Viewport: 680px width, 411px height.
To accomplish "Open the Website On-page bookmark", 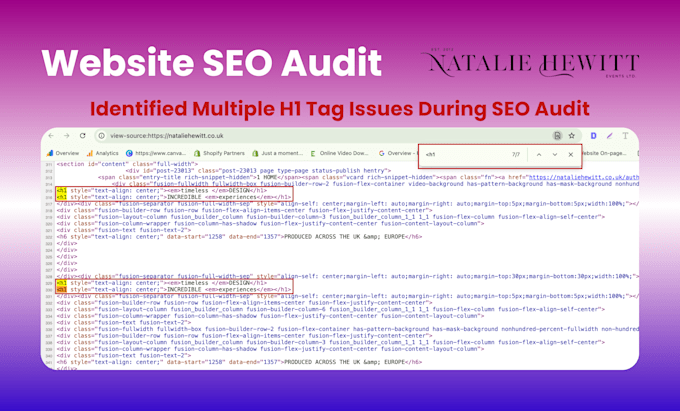I will point(604,153).
